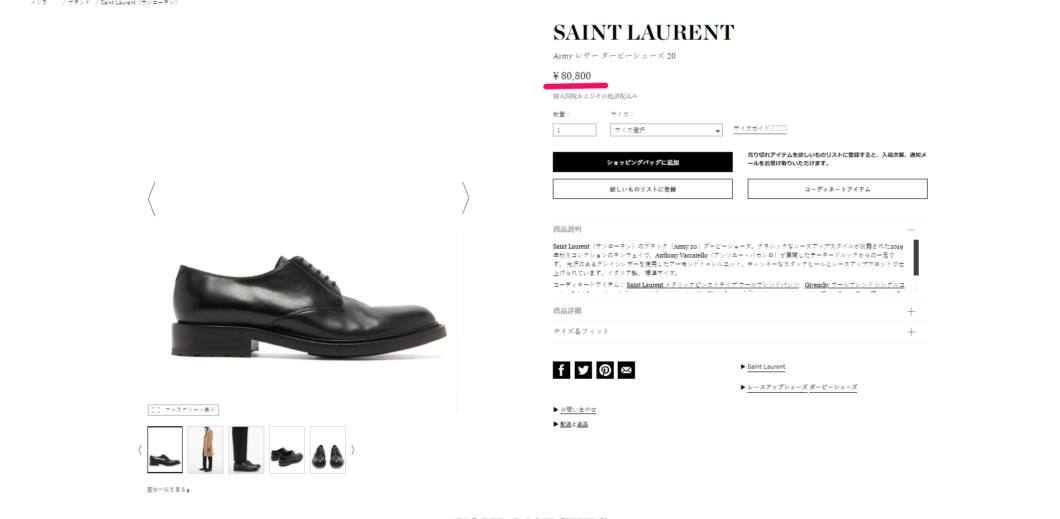Click the product description scrollbar

(916, 257)
